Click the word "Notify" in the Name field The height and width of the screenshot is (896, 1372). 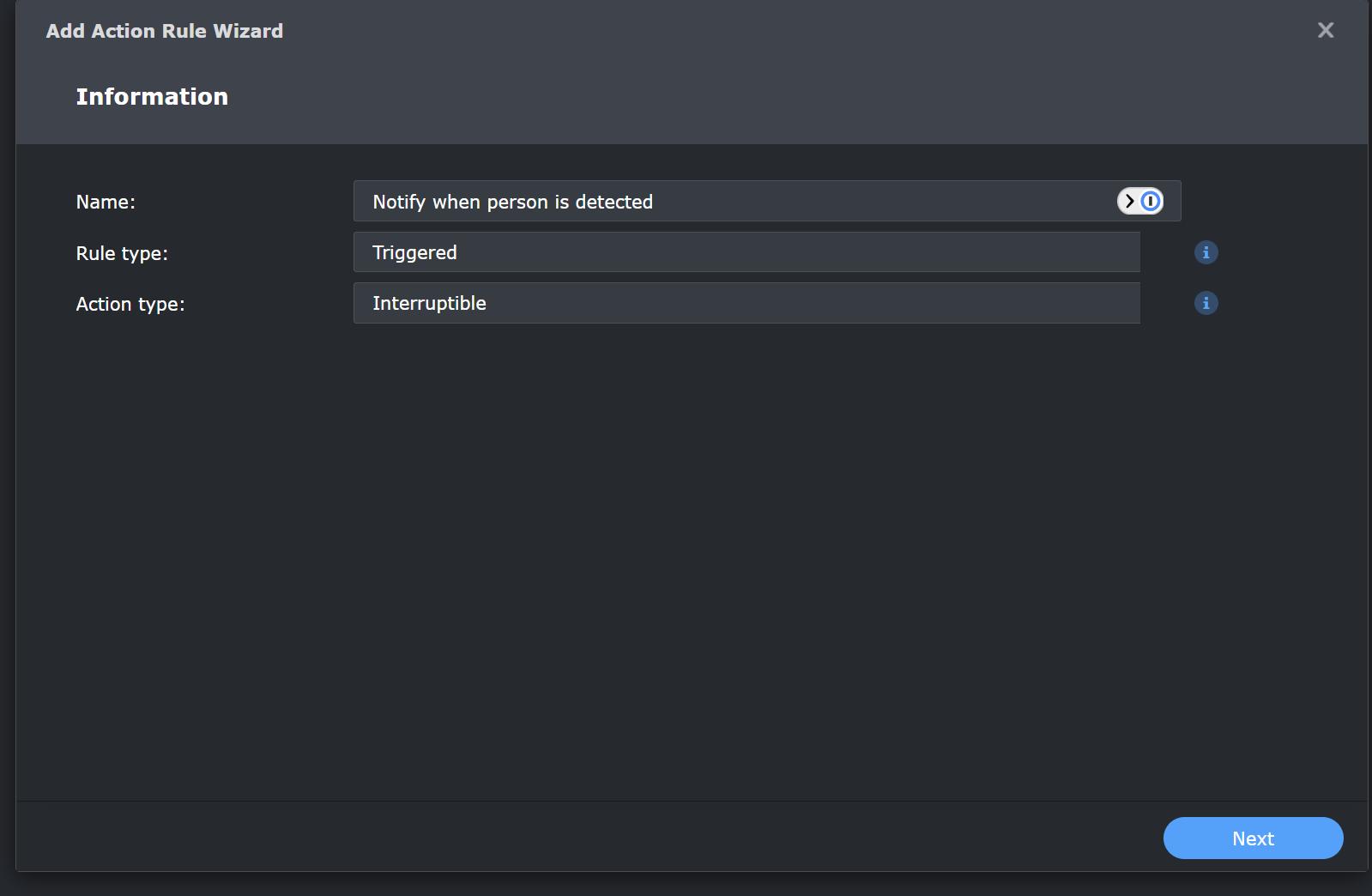point(399,203)
